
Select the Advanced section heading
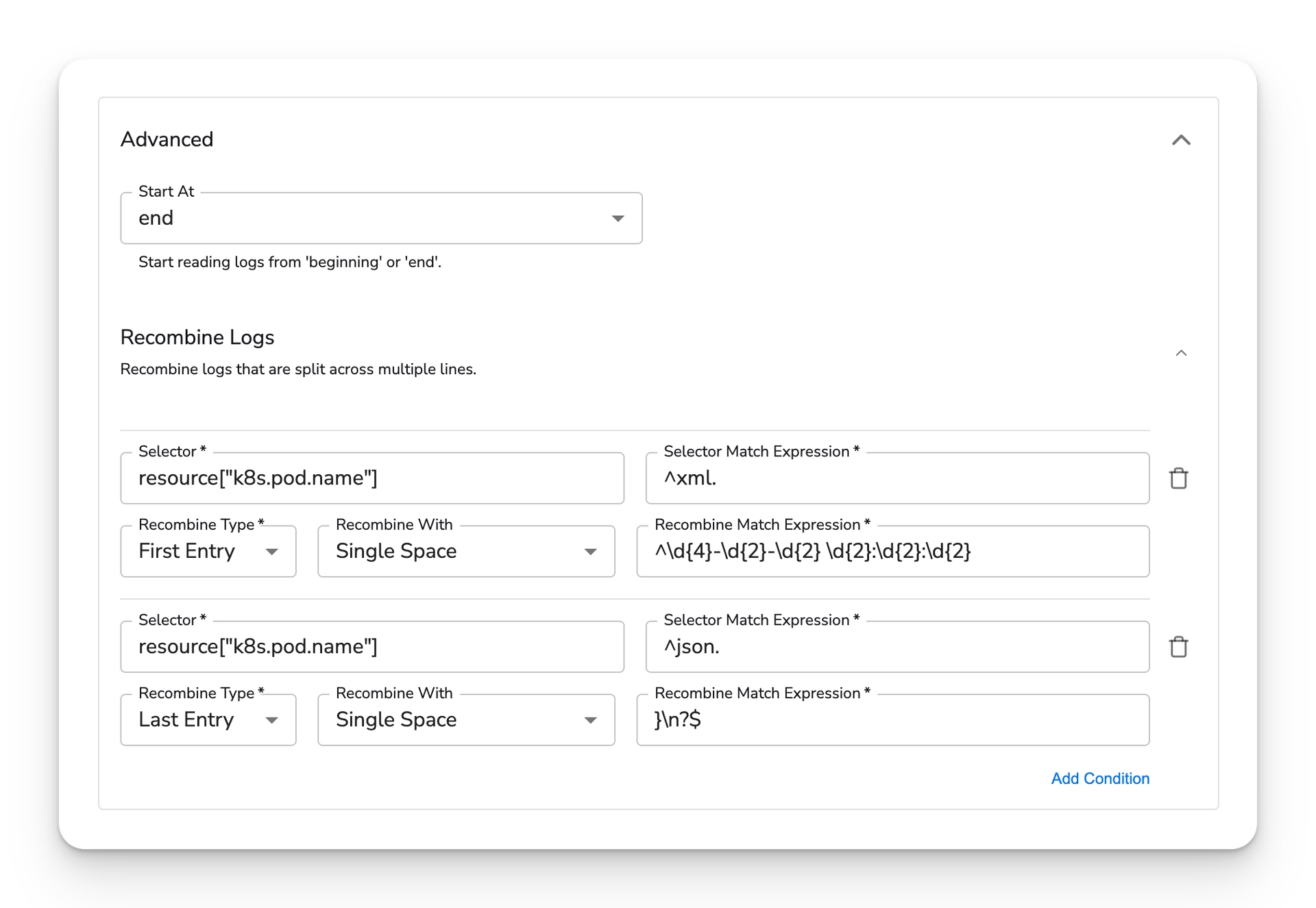tap(167, 139)
